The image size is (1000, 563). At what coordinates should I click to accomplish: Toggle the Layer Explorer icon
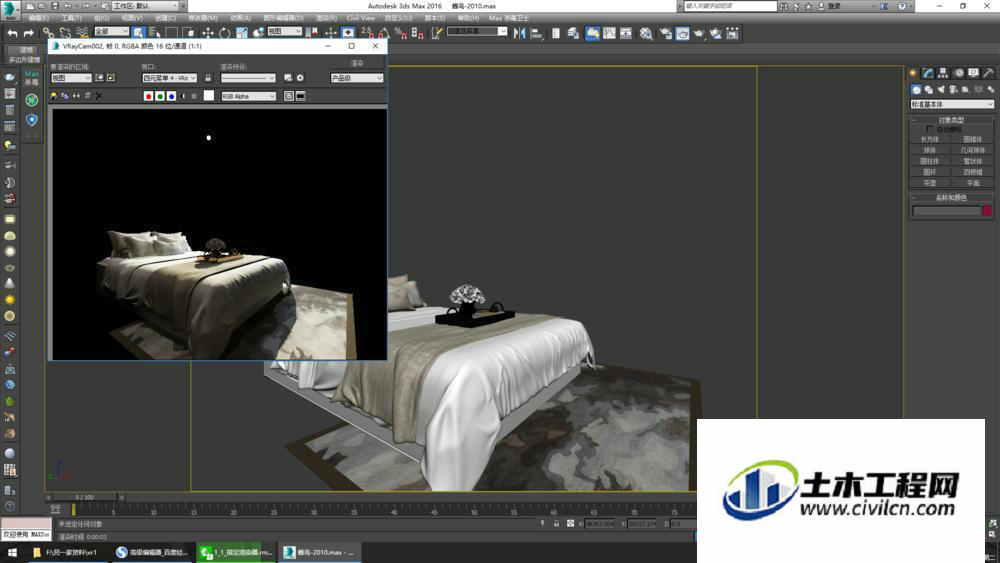(x=573, y=33)
